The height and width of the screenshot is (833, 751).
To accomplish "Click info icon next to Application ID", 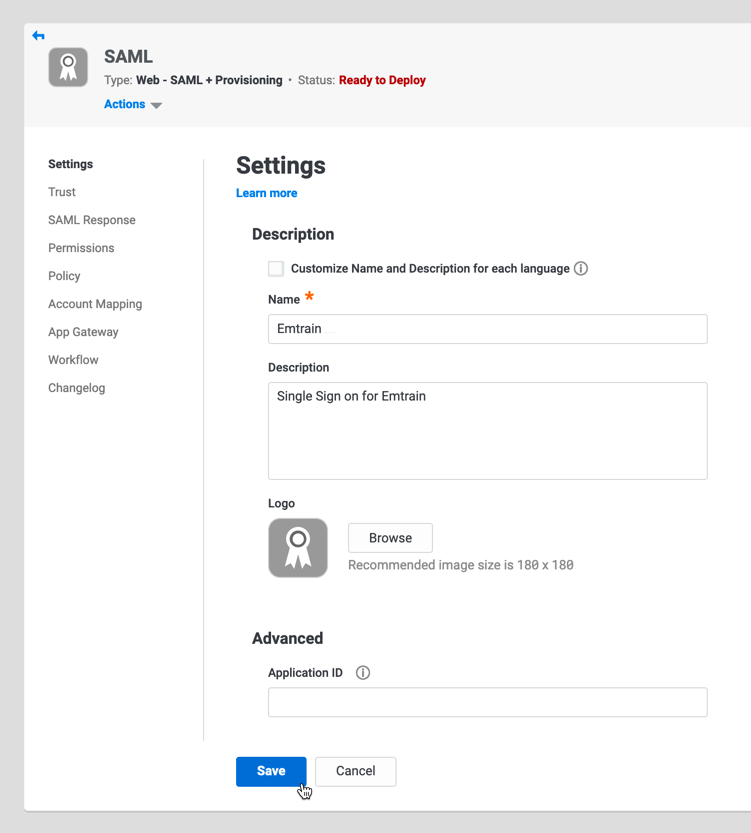I will pyautogui.click(x=363, y=673).
